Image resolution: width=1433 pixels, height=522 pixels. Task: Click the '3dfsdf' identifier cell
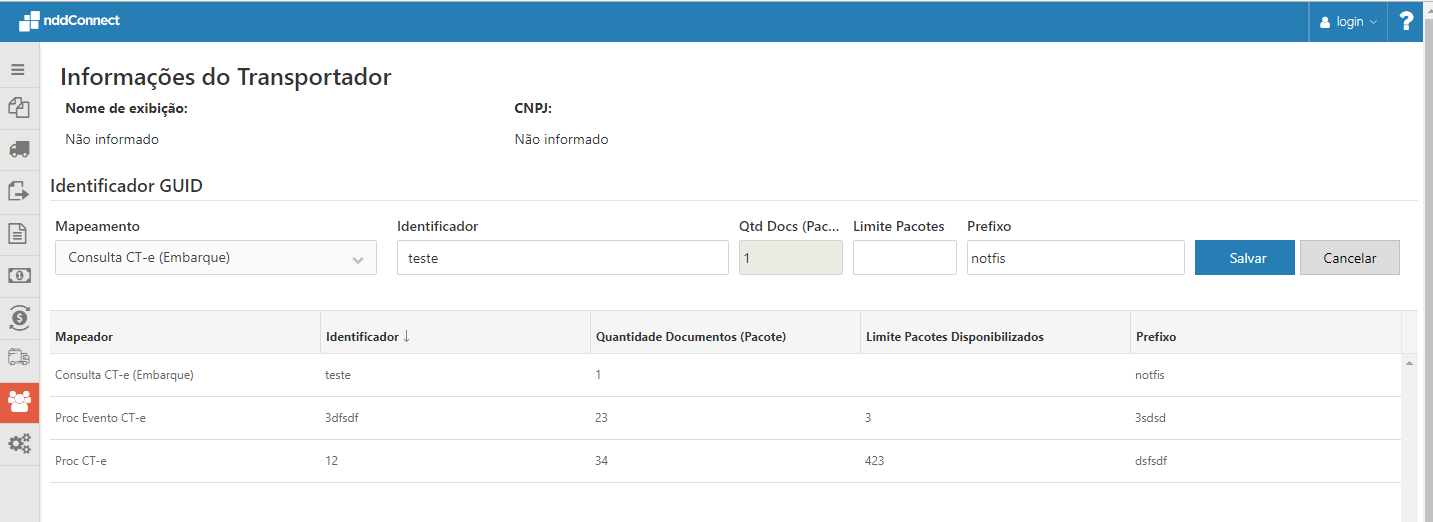(342, 418)
